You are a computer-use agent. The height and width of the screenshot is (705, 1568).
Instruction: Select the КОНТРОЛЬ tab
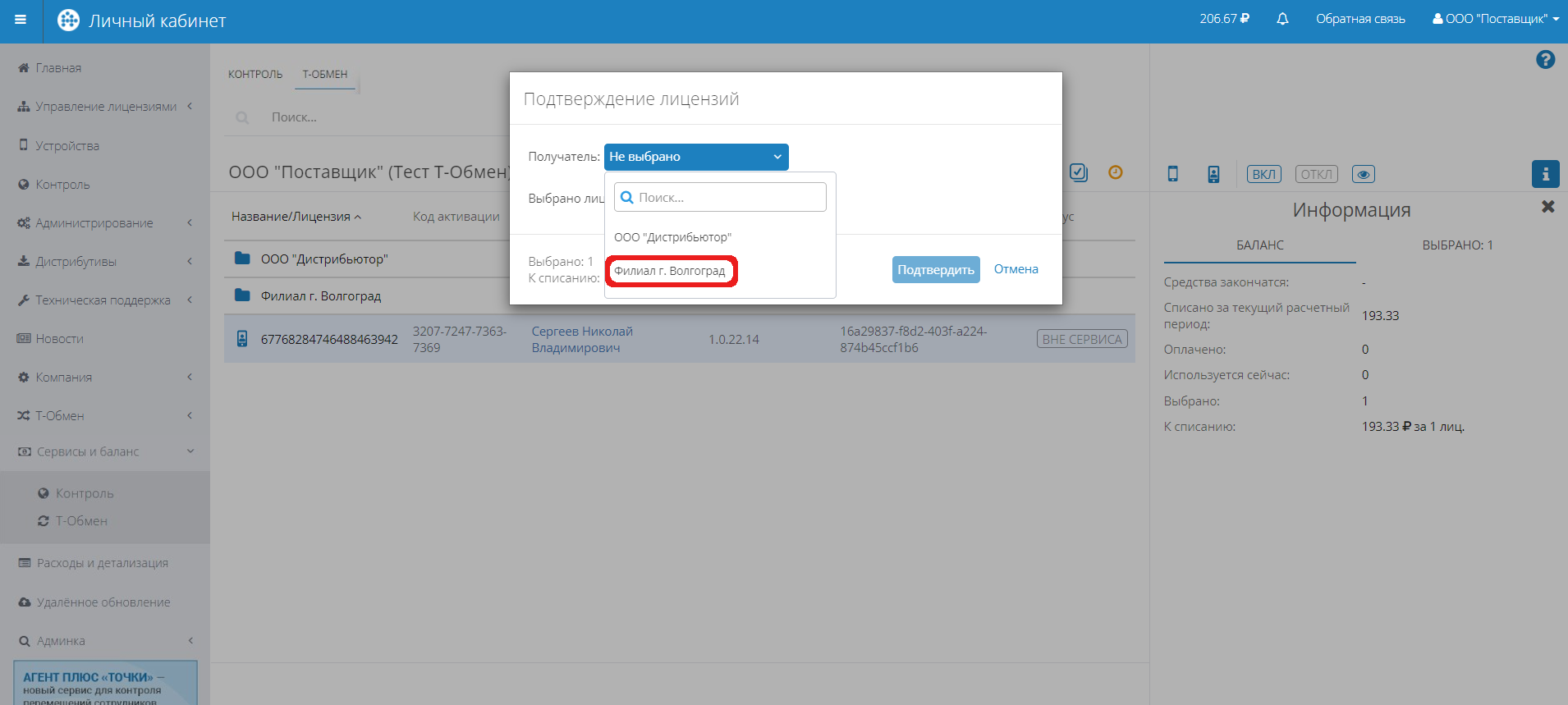click(255, 75)
